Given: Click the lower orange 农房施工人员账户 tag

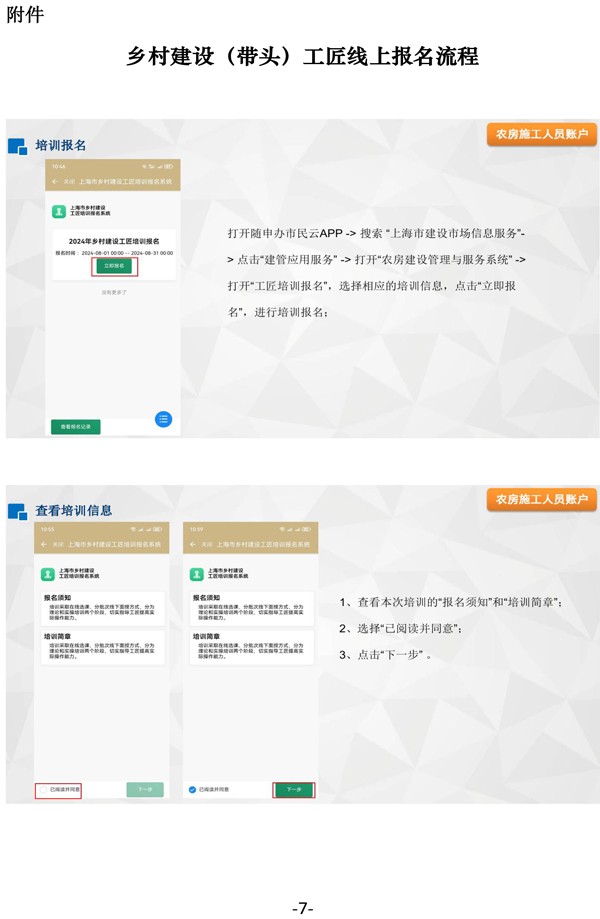Looking at the screenshot, I should (x=541, y=499).
